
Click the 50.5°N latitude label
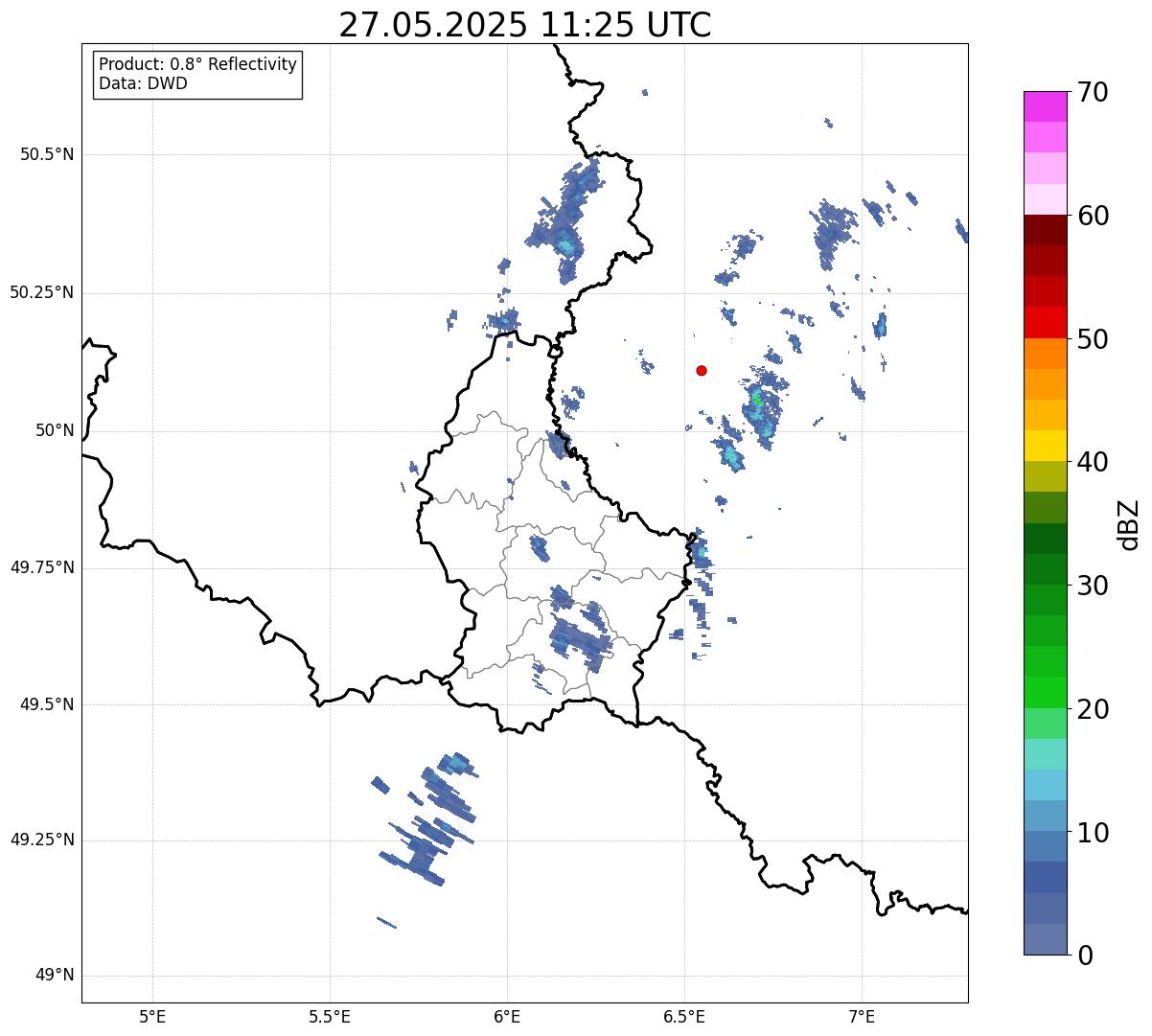click(47, 154)
